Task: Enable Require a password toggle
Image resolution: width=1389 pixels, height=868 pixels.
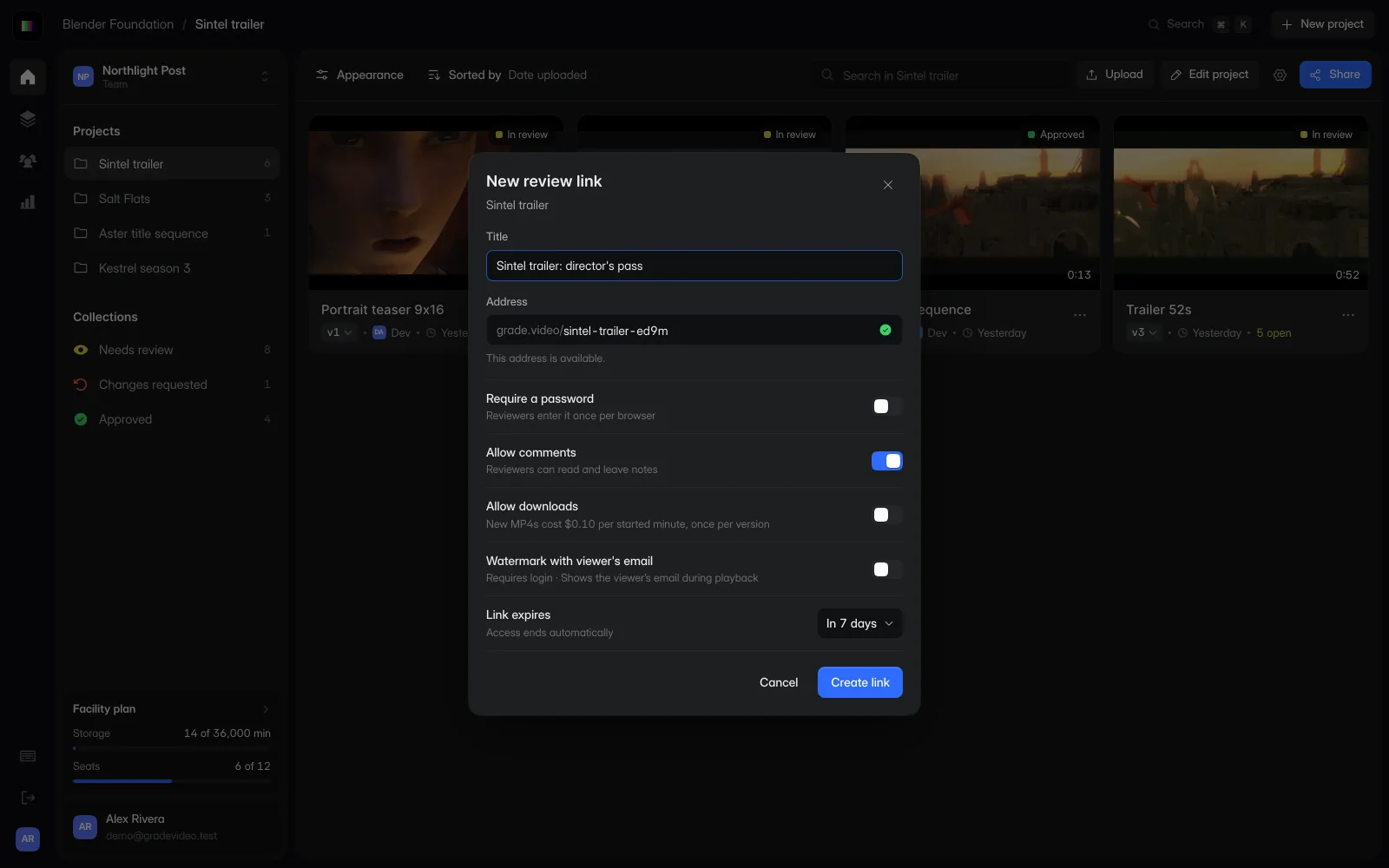Action: tap(887, 406)
